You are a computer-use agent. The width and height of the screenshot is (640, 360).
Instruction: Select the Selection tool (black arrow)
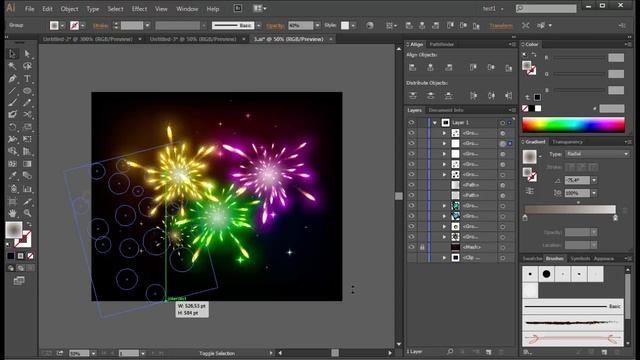tap(12, 53)
